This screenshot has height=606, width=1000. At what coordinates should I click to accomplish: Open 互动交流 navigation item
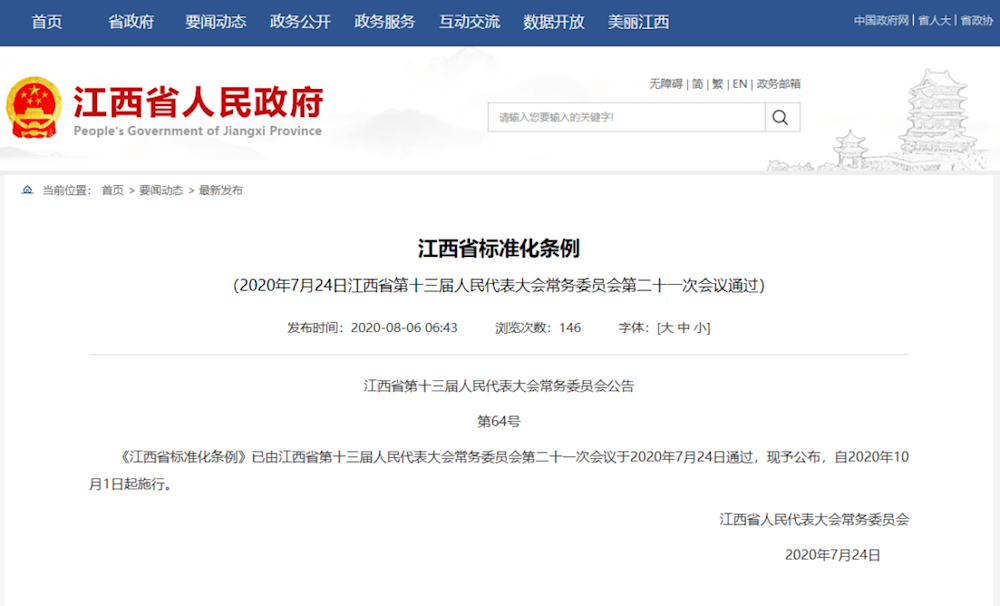[469, 22]
